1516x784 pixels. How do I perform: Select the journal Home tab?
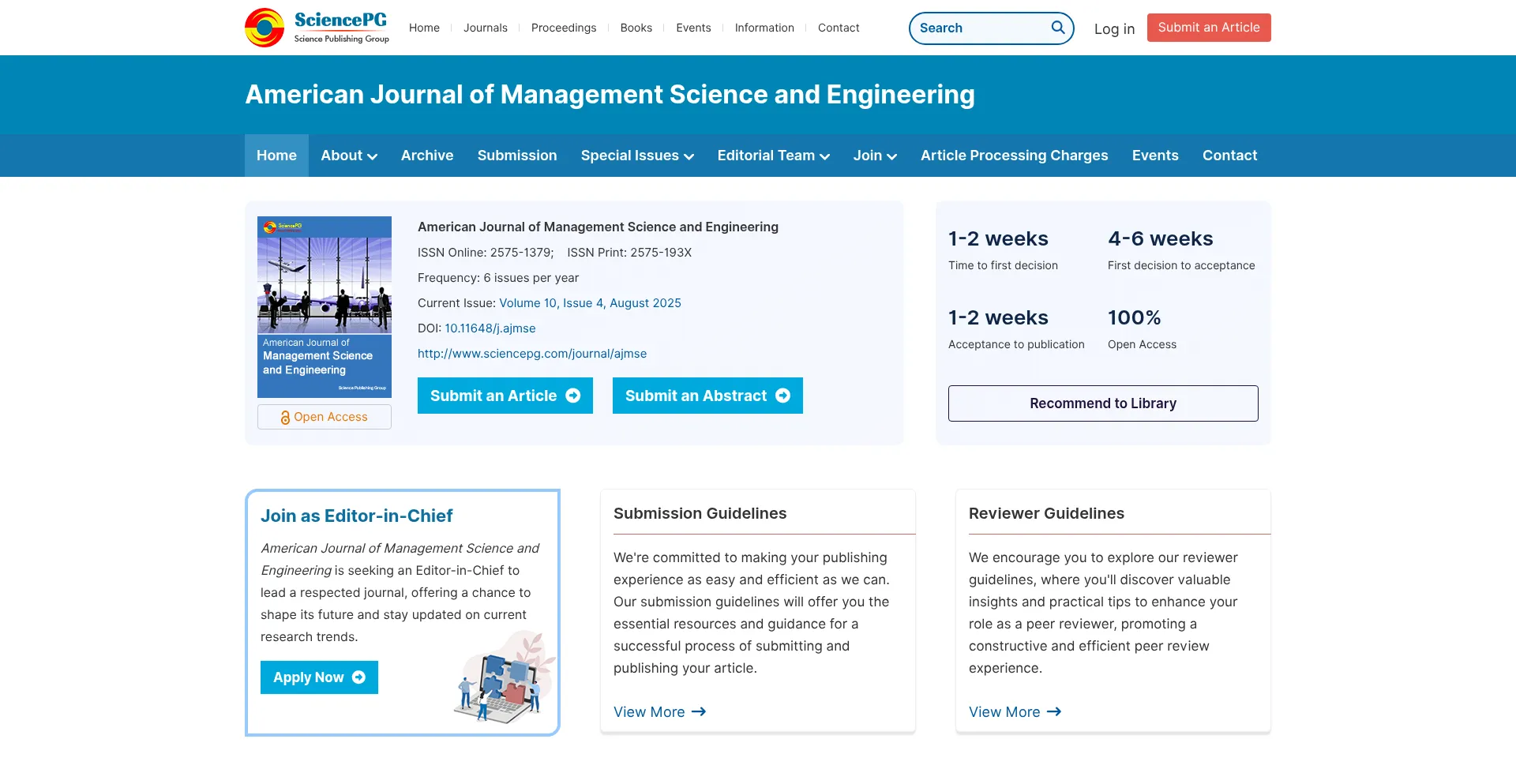pos(276,156)
